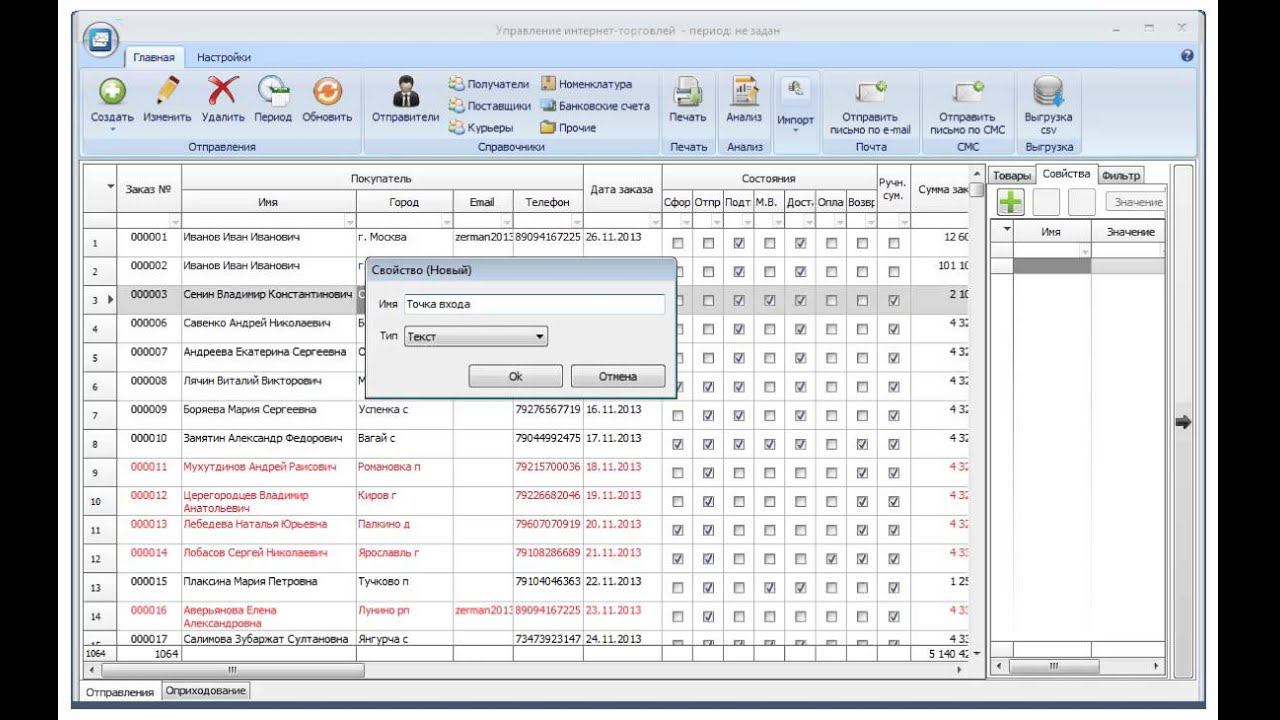Click the date 20.11.2013 cell
Screen dimensions: 1280x720
[x=613, y=524]
